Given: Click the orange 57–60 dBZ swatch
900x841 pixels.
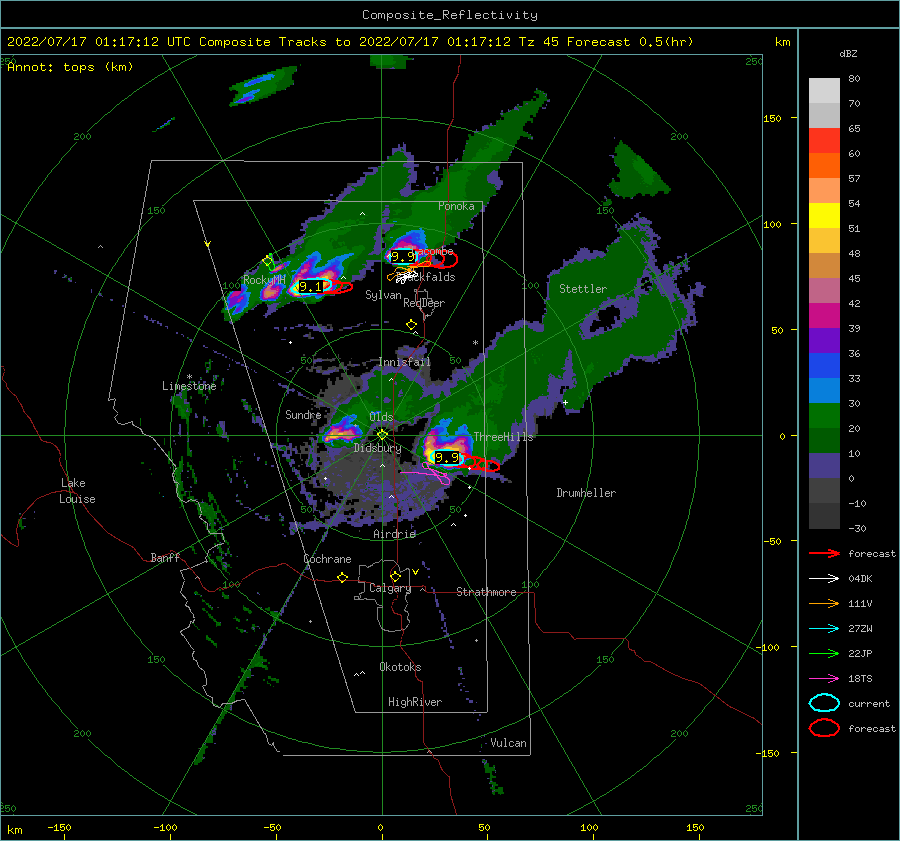Looking at the screenshot, I should click(x=824, y=166).
